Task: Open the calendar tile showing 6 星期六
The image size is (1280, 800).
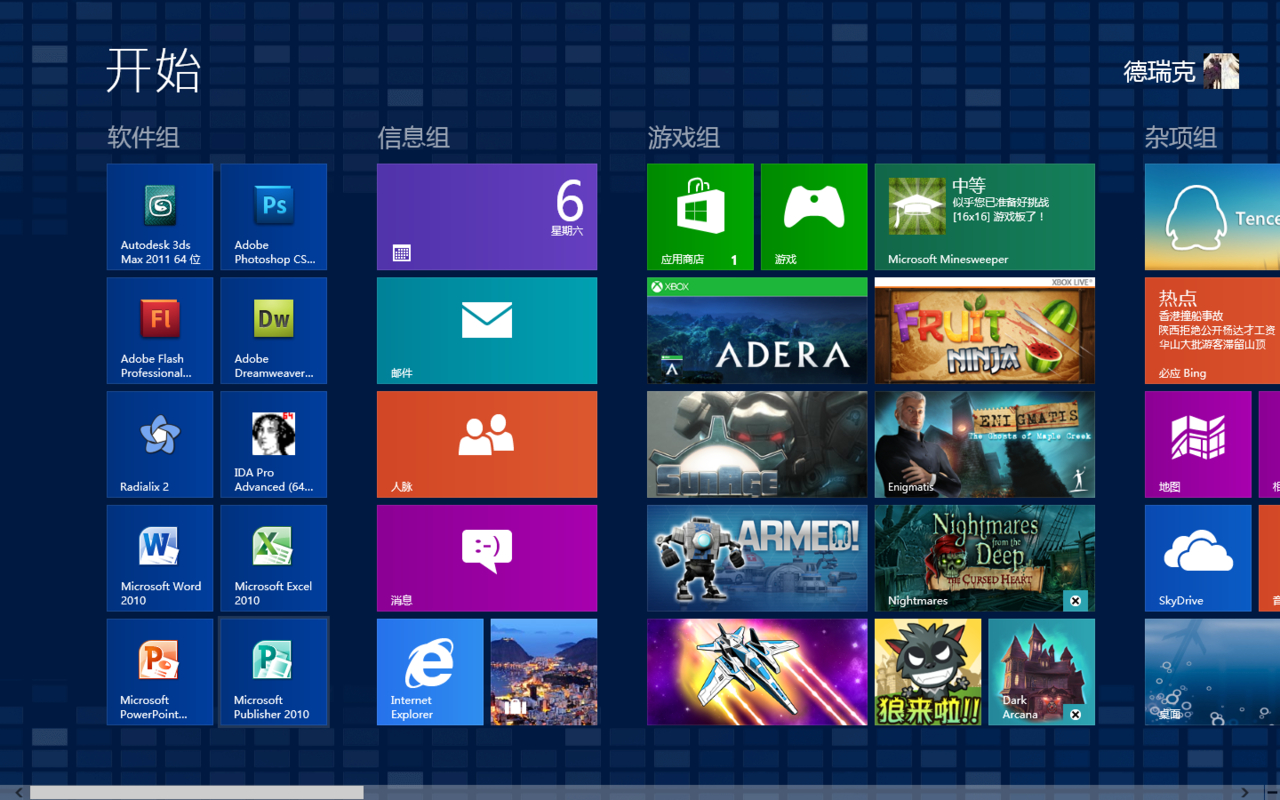Action: coord(487,217)
